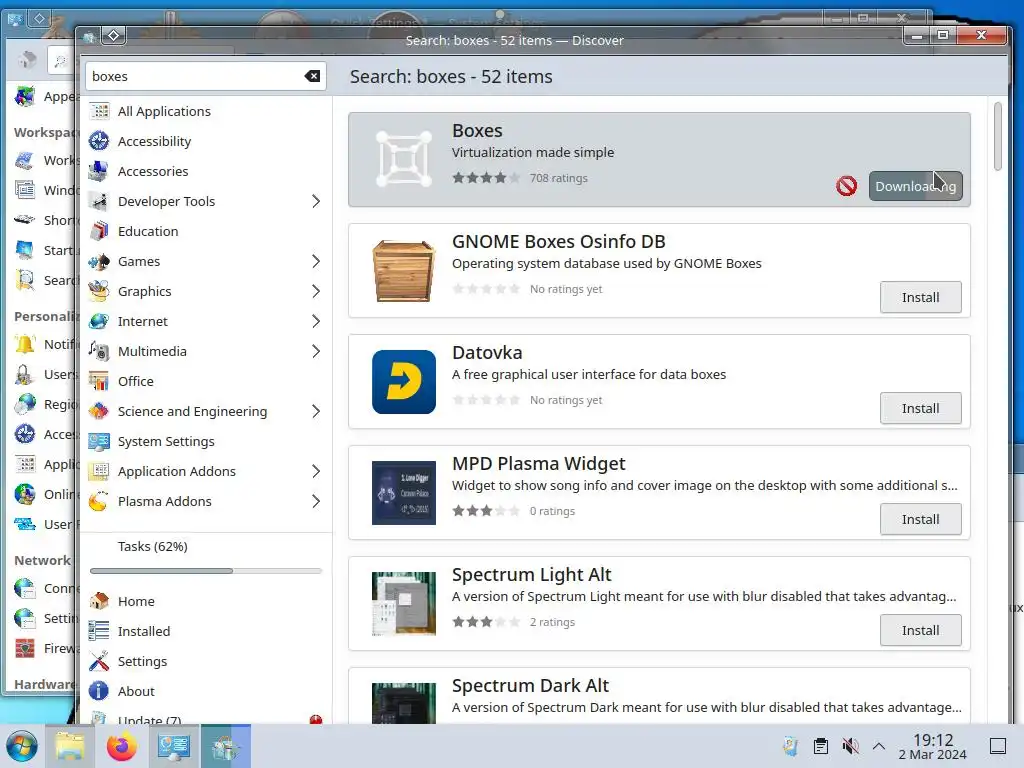Screen dimensions: 1024x768
Task: Expand the Games subcategories
Action: pyautogui.click(x=316, y=261)
